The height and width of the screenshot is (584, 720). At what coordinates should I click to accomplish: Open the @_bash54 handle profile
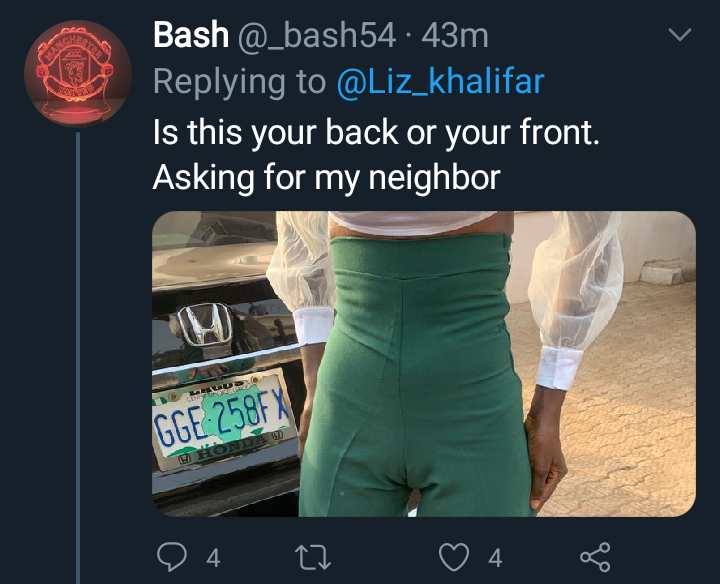316,36
